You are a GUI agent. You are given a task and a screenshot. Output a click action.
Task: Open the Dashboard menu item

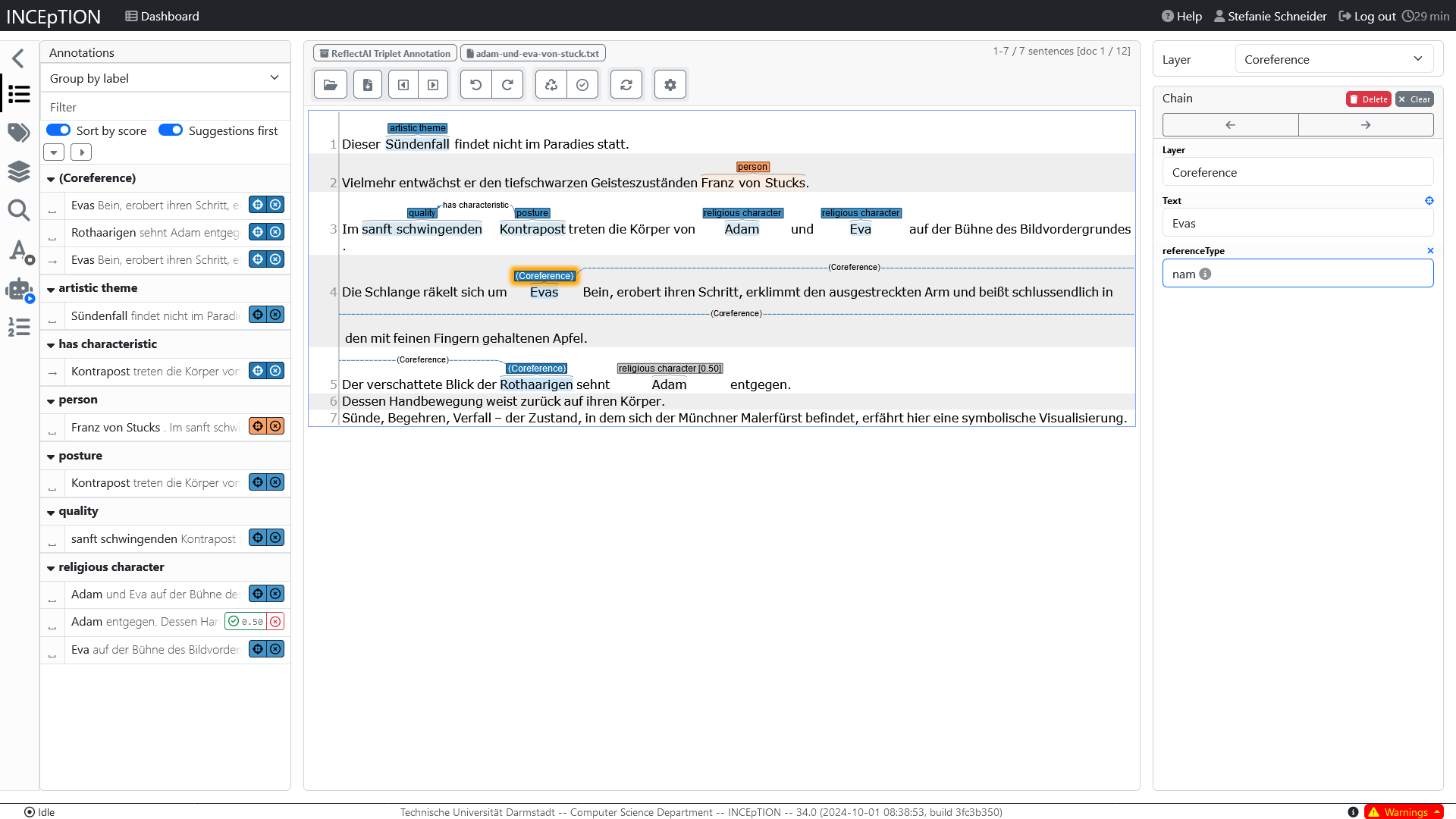pyautogui.click(x=162, y=16)
